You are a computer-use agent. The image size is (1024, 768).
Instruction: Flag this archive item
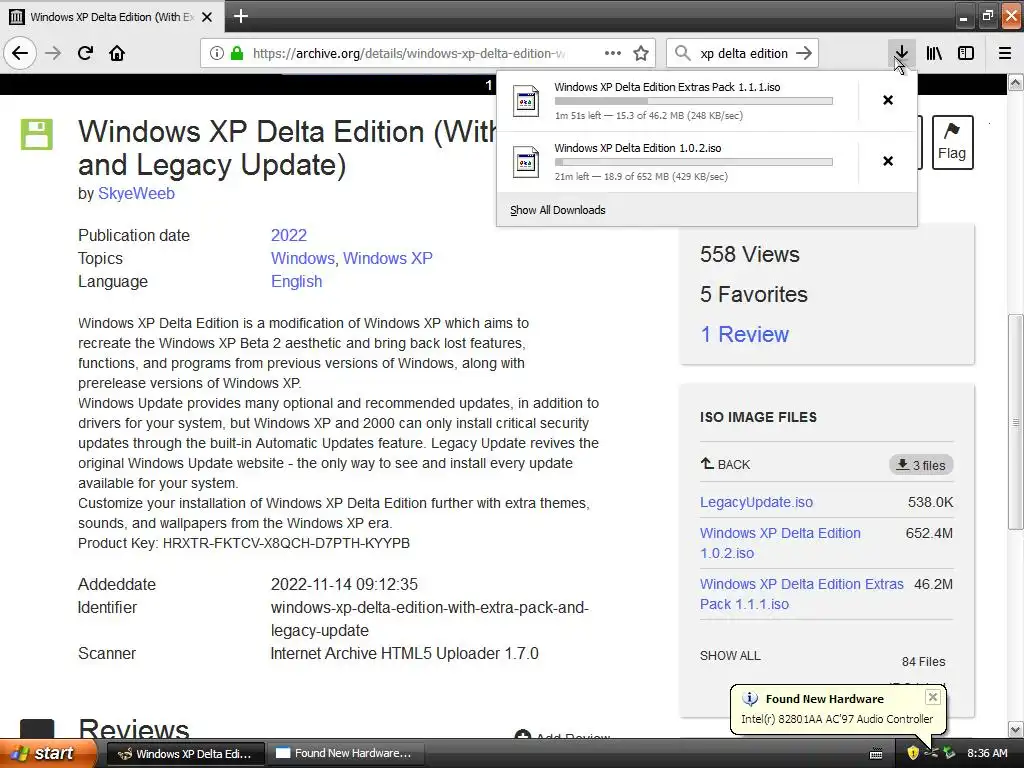[952, 142]
